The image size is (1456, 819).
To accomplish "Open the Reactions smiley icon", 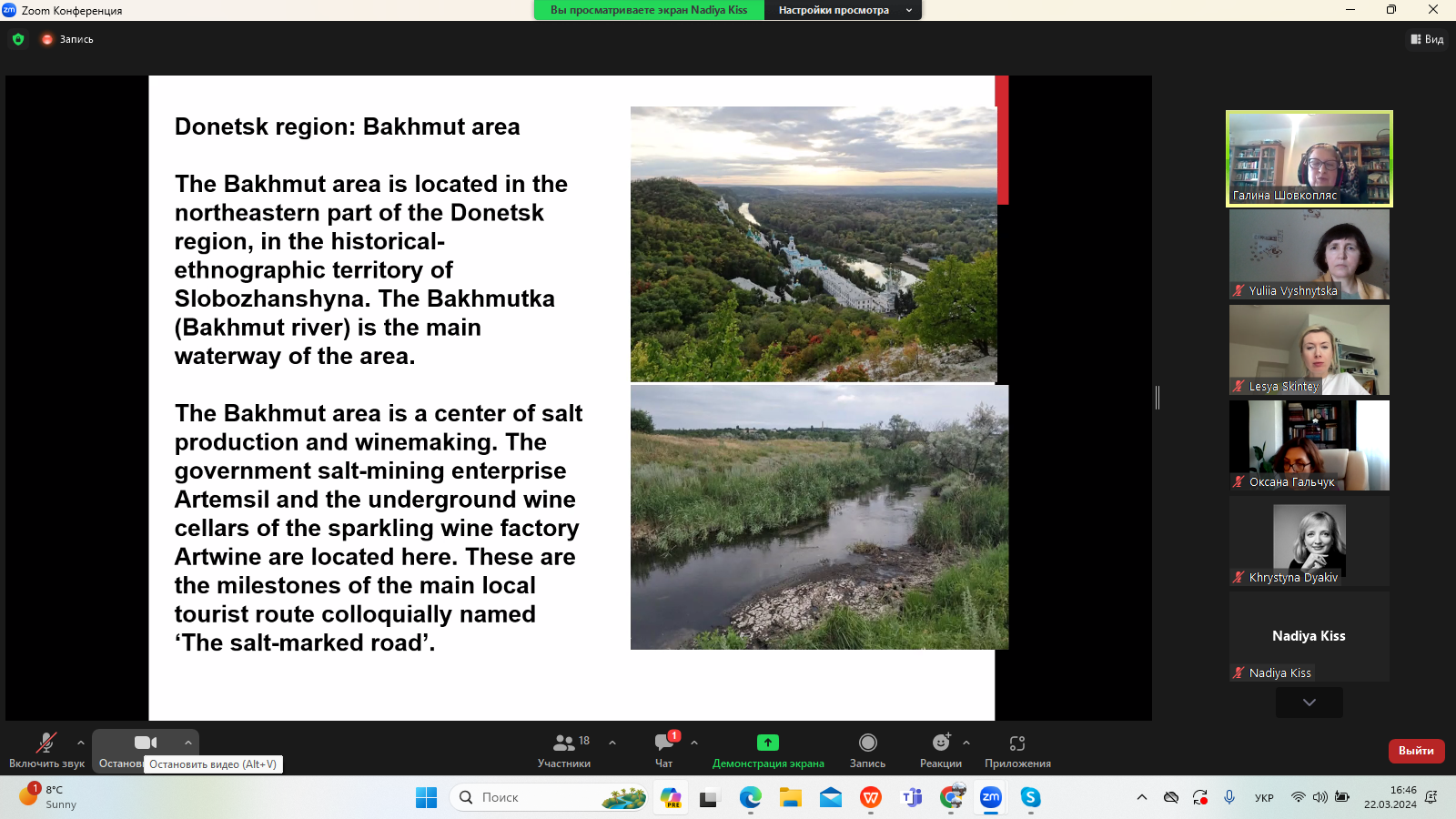I will 940,743.
